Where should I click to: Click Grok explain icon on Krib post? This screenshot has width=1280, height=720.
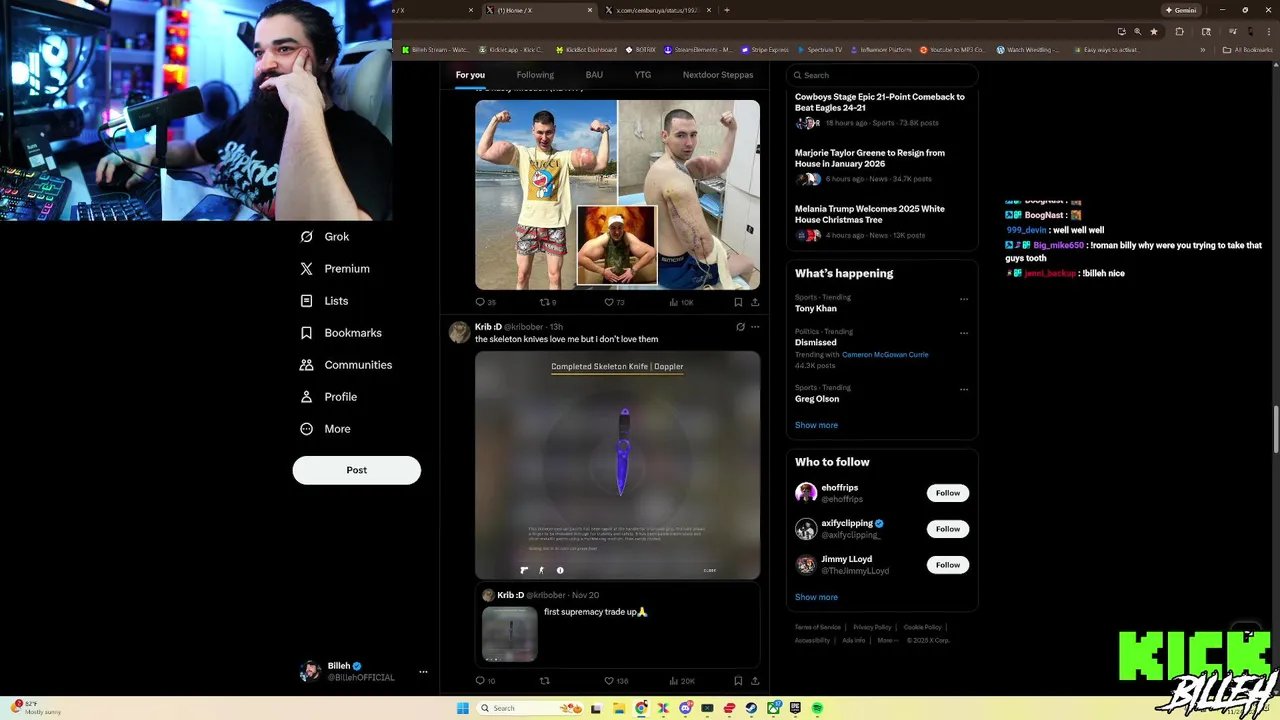click(740, 327)
